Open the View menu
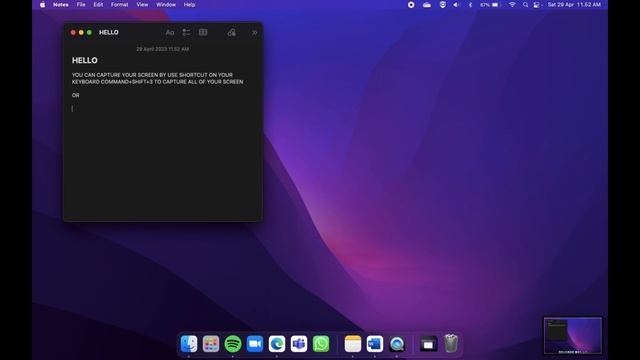 coord(142,4)
